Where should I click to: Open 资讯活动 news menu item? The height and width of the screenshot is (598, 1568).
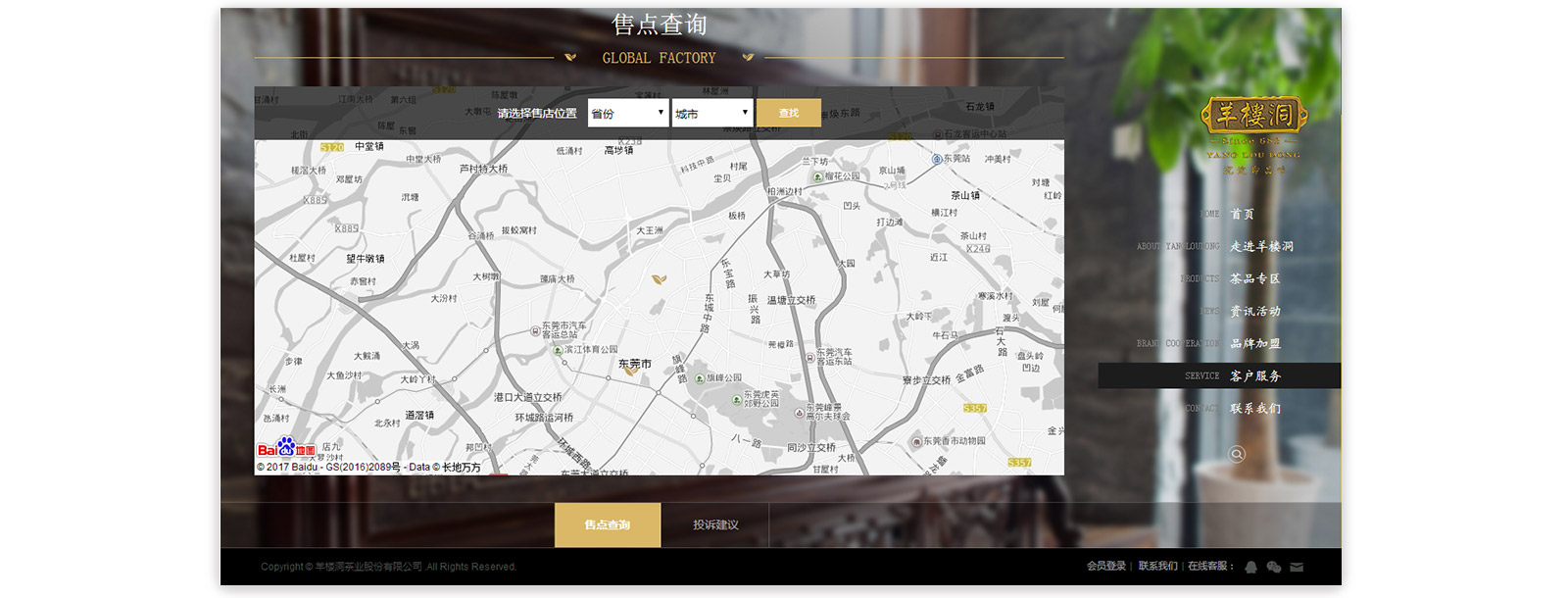click(1255, 311)
